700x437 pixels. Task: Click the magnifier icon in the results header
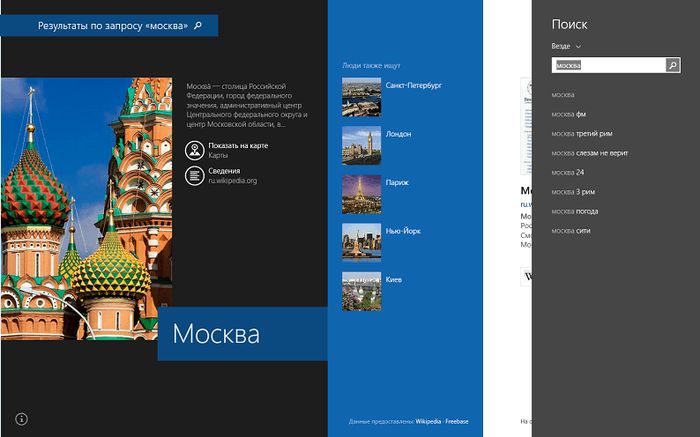click(198, 25)
